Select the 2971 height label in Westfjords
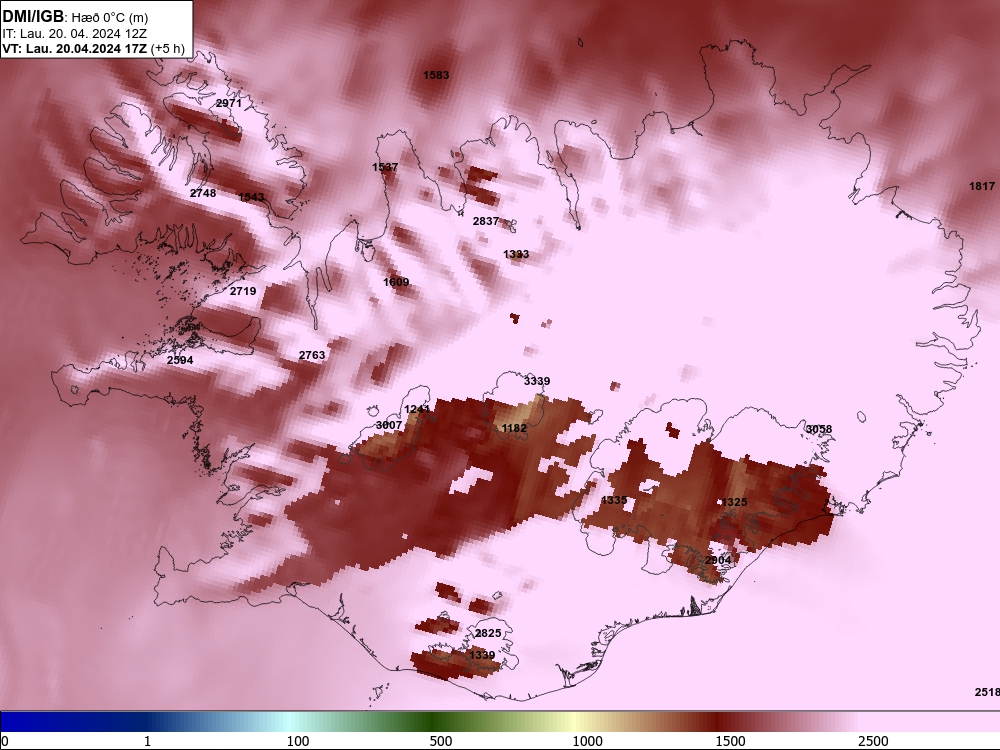 (229, 103)
